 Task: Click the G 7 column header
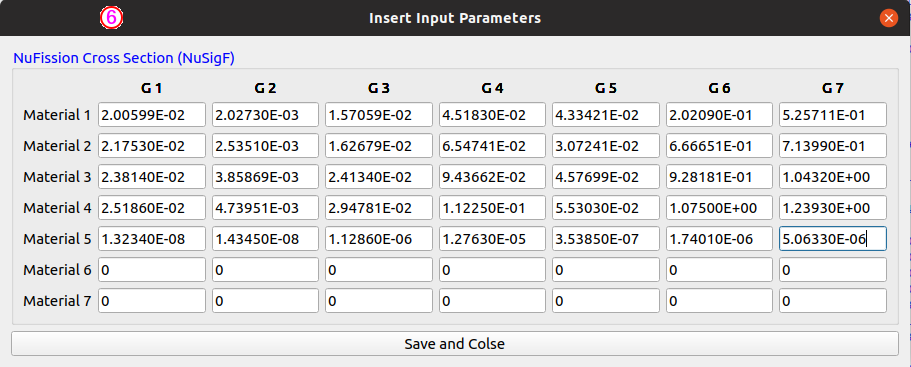[x=833, y=88]
